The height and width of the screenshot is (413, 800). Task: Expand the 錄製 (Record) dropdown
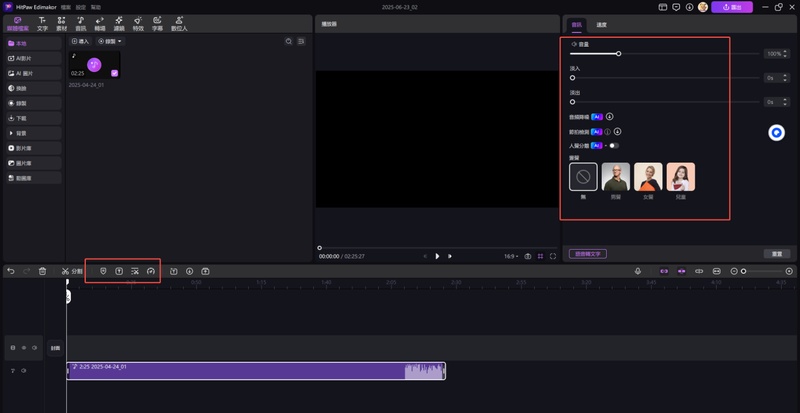[109, 42]
